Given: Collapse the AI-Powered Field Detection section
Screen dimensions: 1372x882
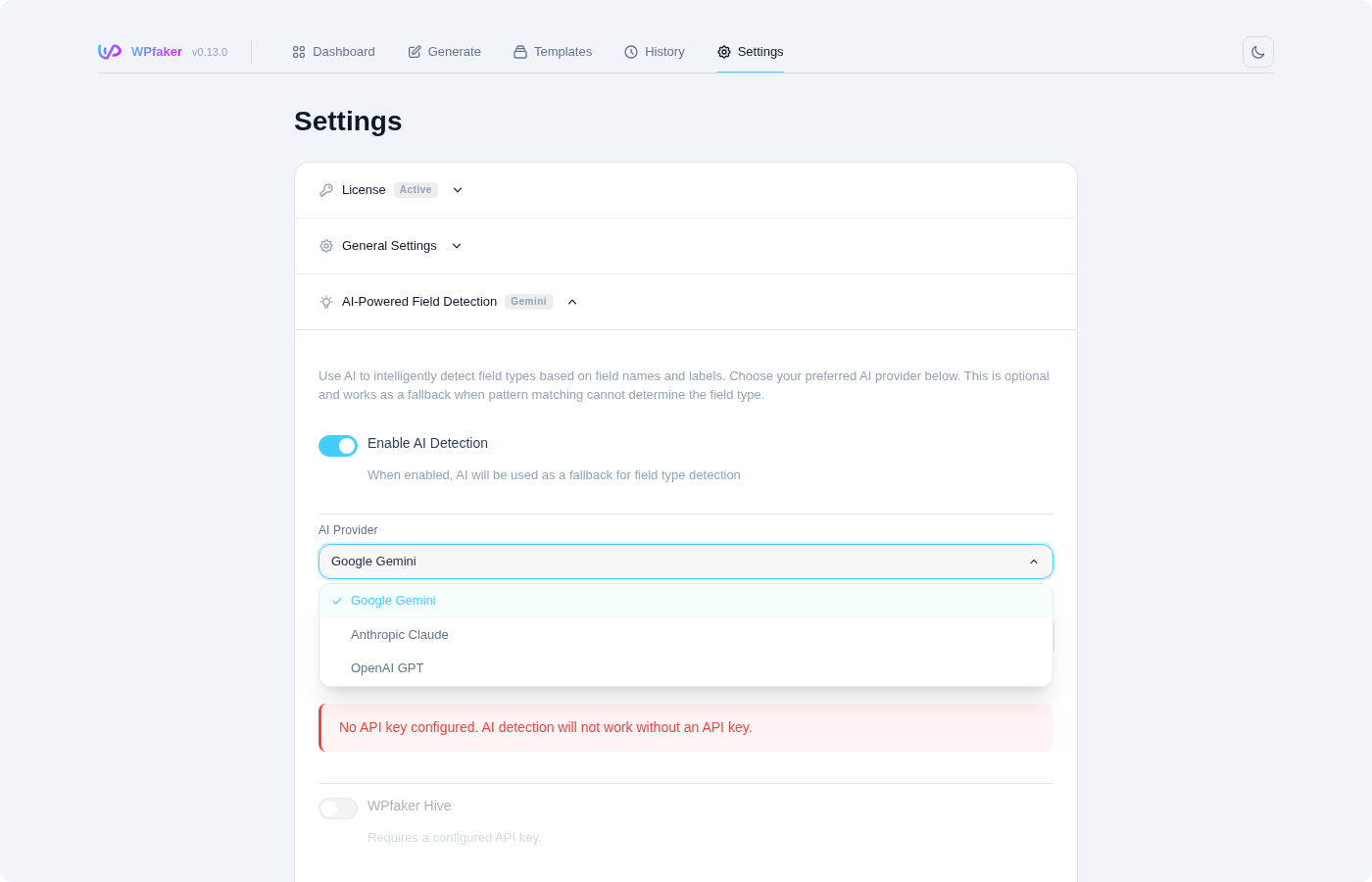Looking at the screenshot, I should coord(572,302).
